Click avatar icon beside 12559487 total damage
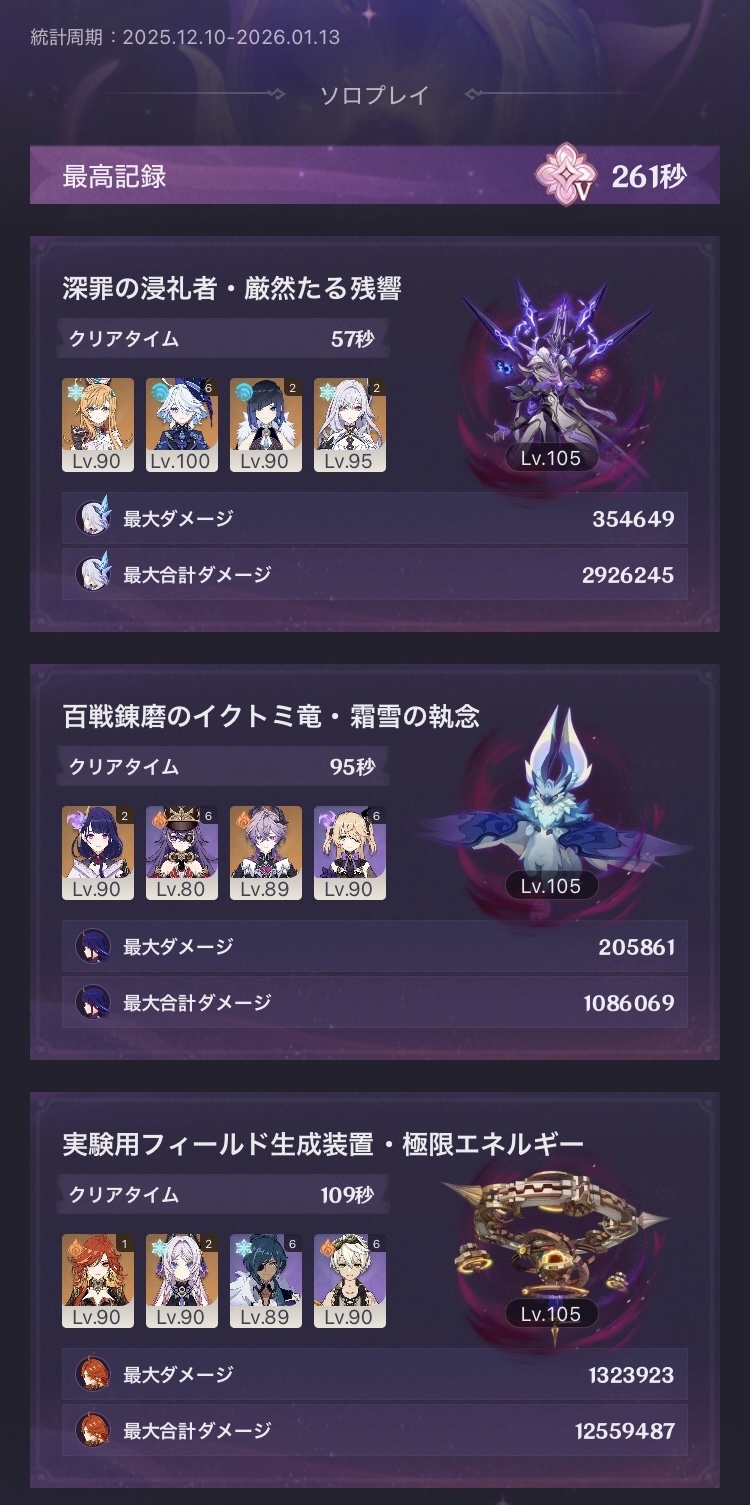 [93, 1430]
